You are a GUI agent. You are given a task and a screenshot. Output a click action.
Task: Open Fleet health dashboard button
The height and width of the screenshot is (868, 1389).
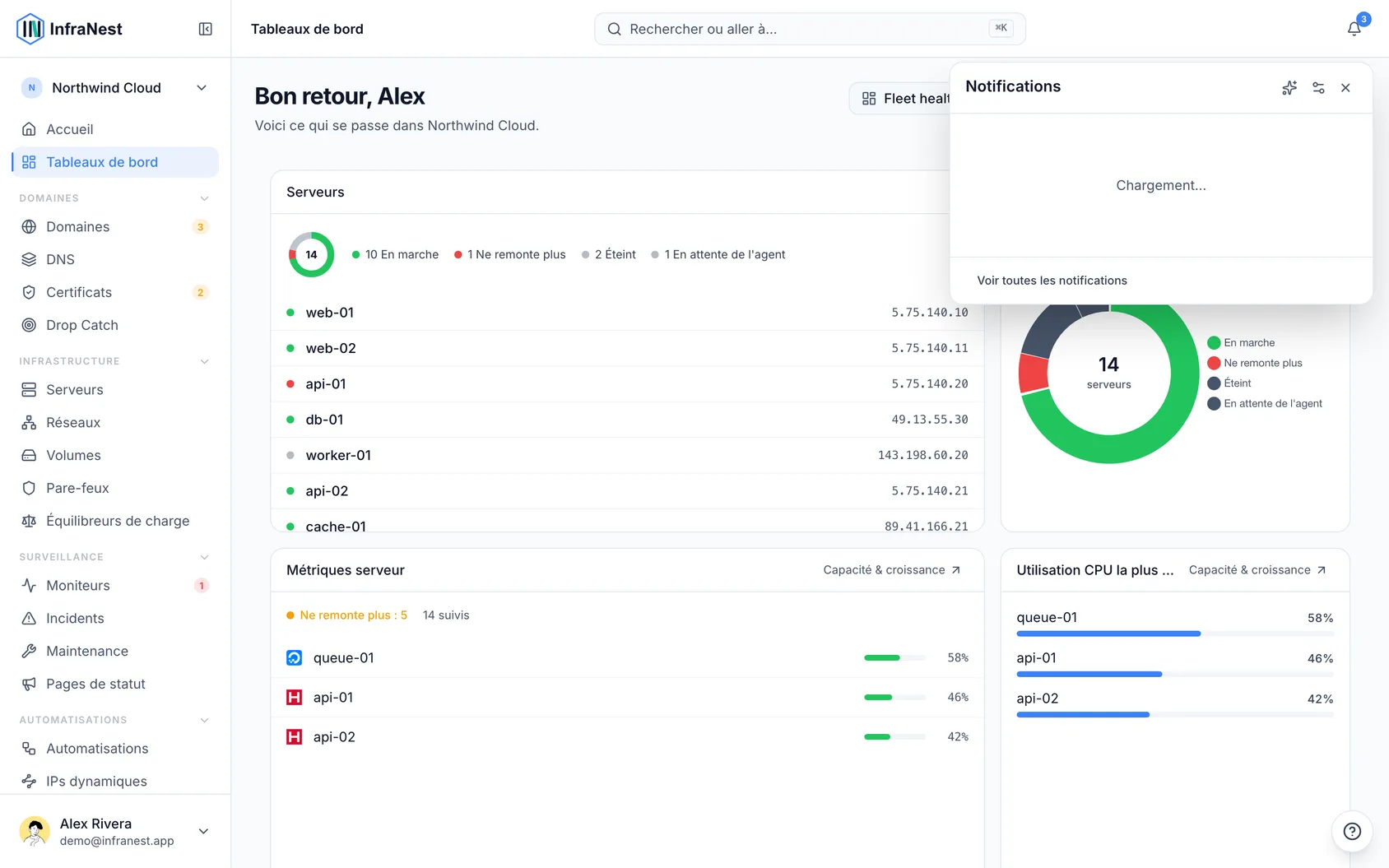[900, 99]
